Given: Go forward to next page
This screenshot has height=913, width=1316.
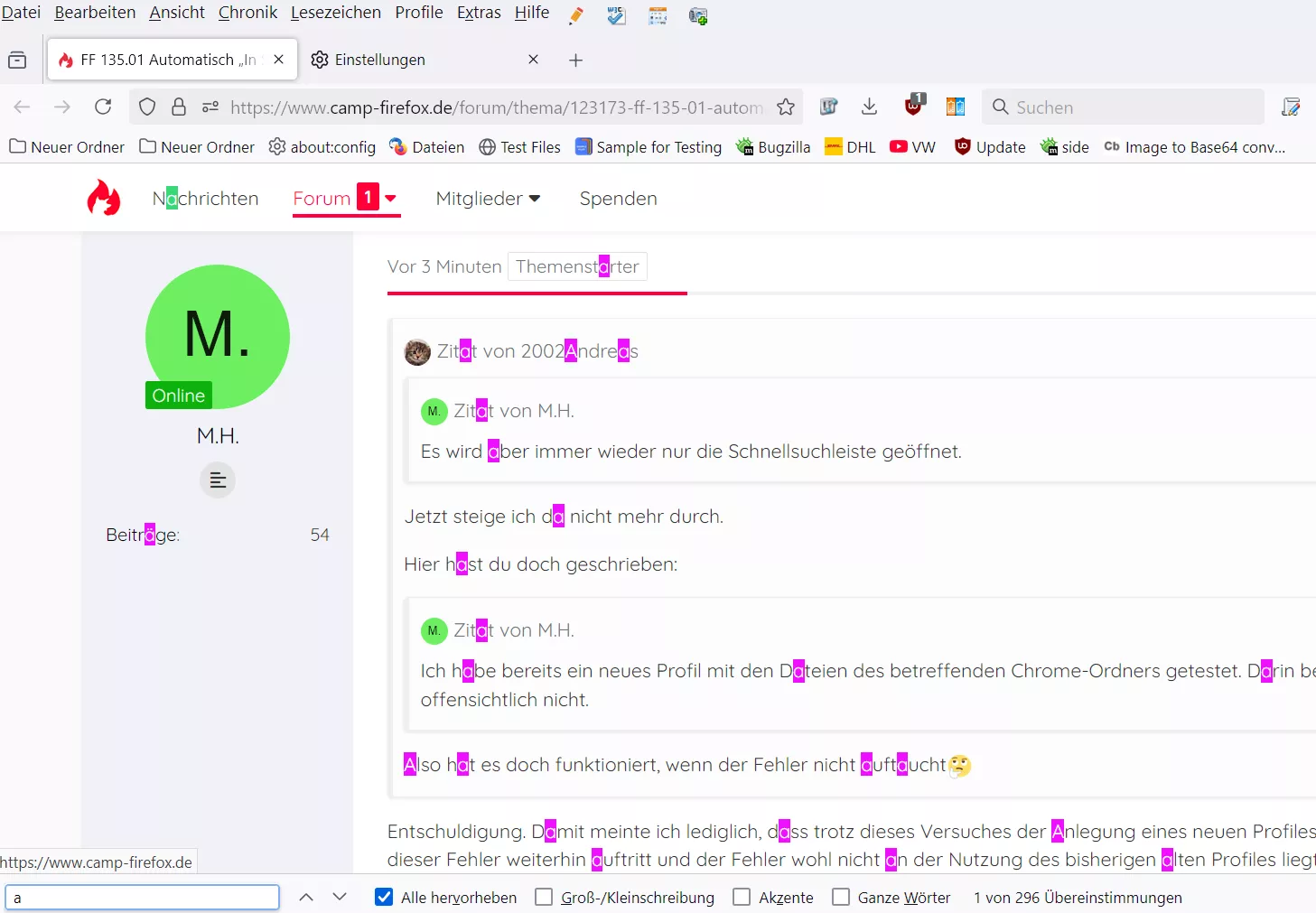Looking at the screenshot, I should 62,107.
